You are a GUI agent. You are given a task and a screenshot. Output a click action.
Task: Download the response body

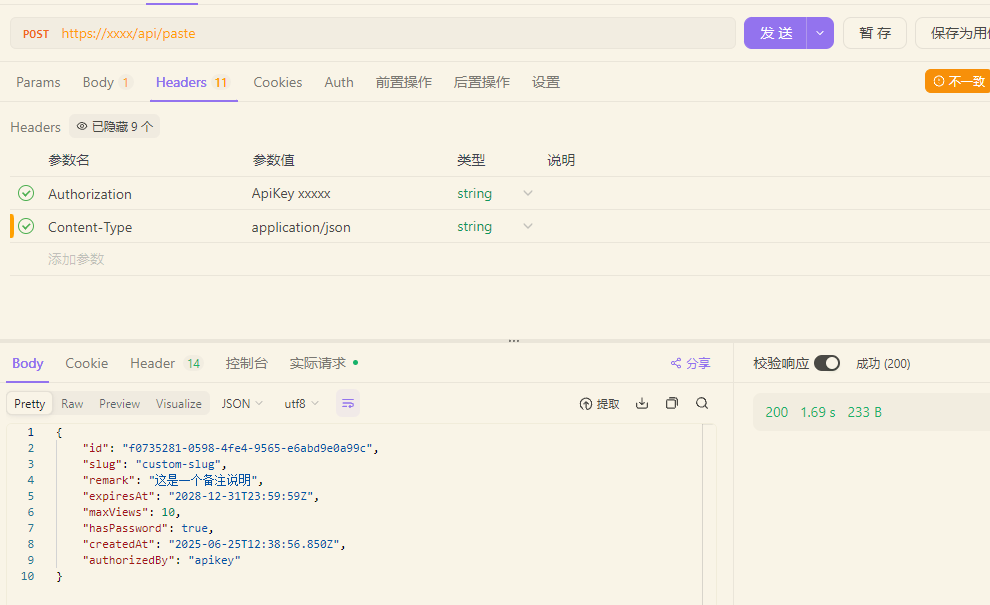click(642, 404)
